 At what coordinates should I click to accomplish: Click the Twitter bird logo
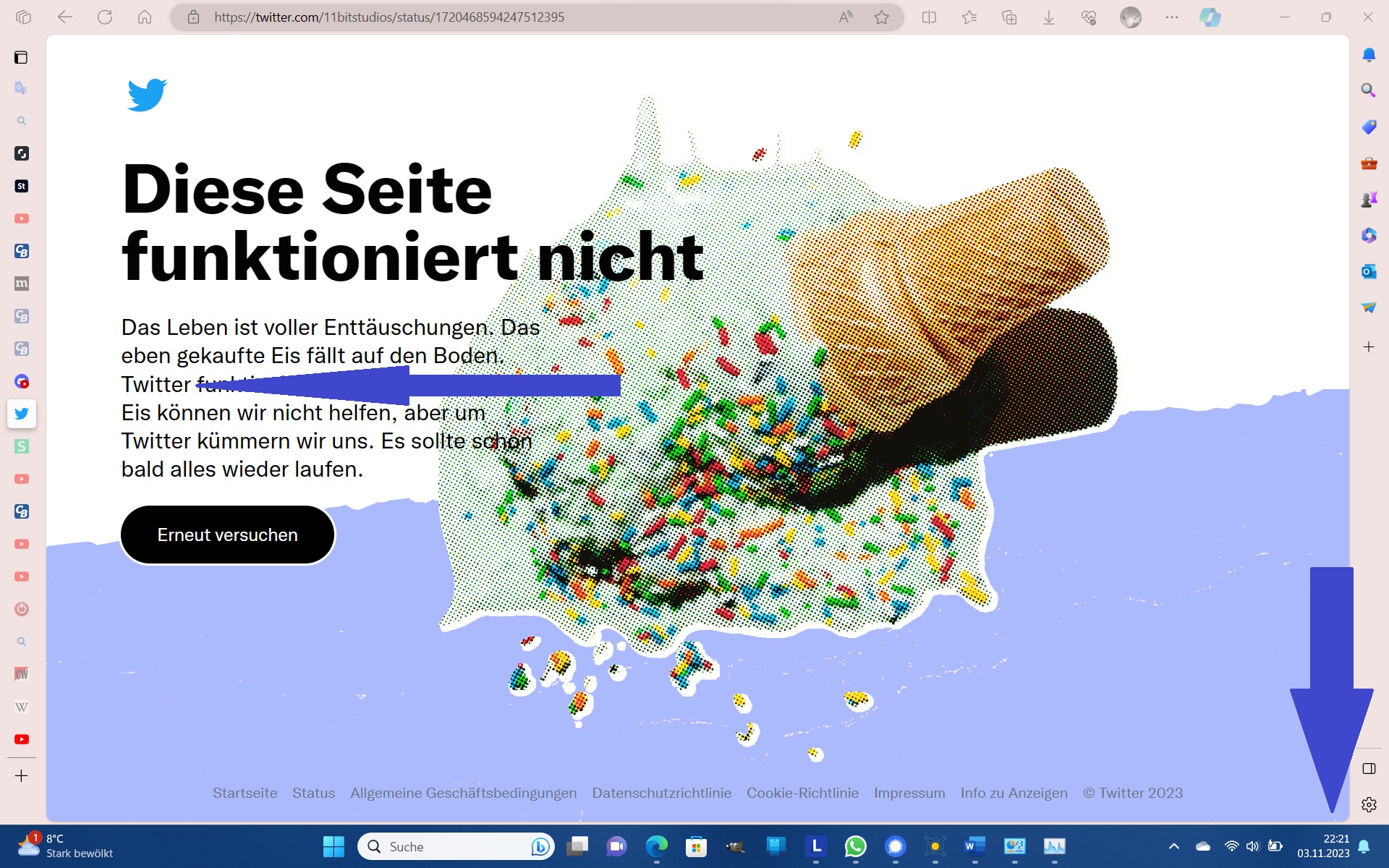pos(147,95)
